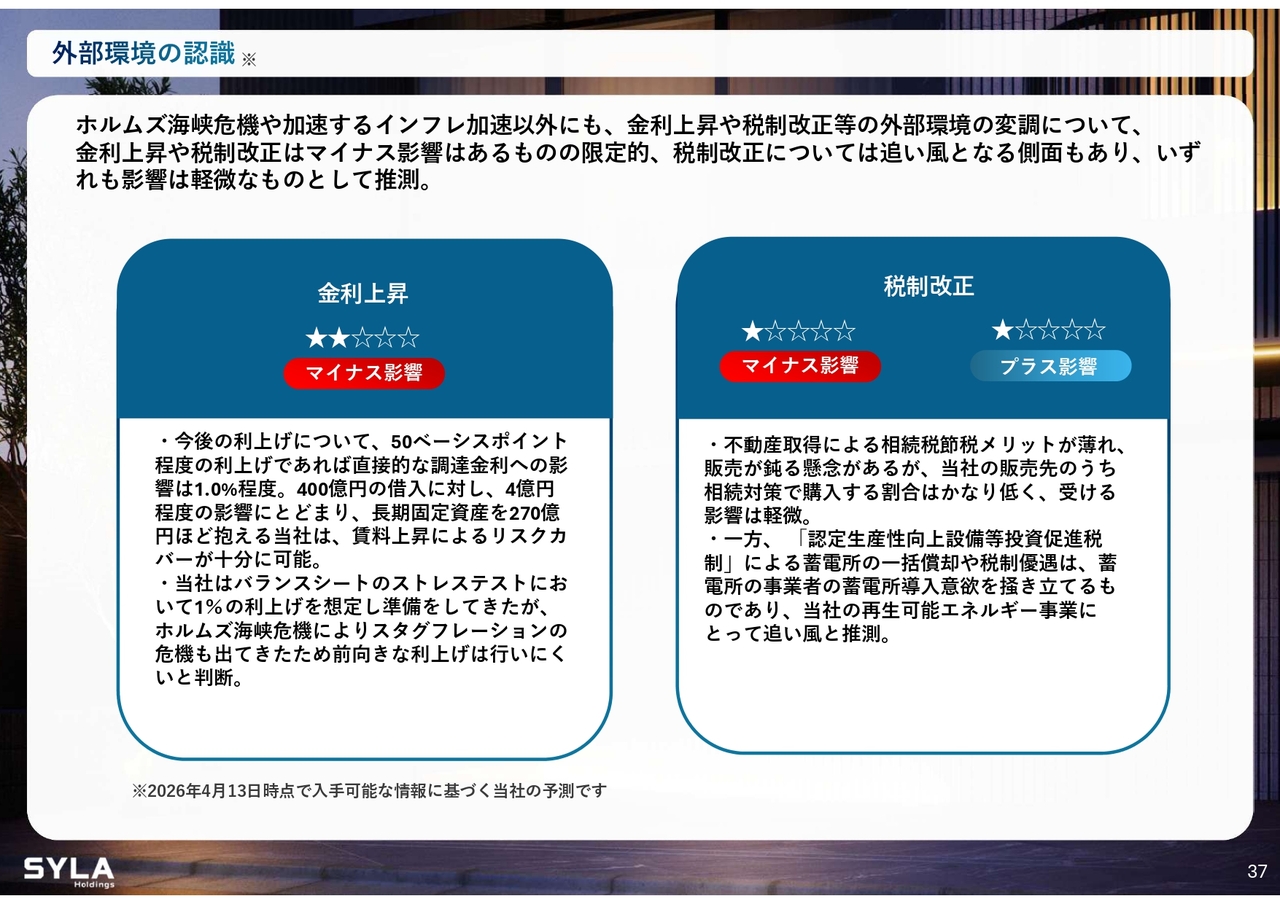The width and height of the screenshot is (1280, 904).
Task: Select the 税制改正 card heading
Action: pyautogui.click(x=928, y=287)
